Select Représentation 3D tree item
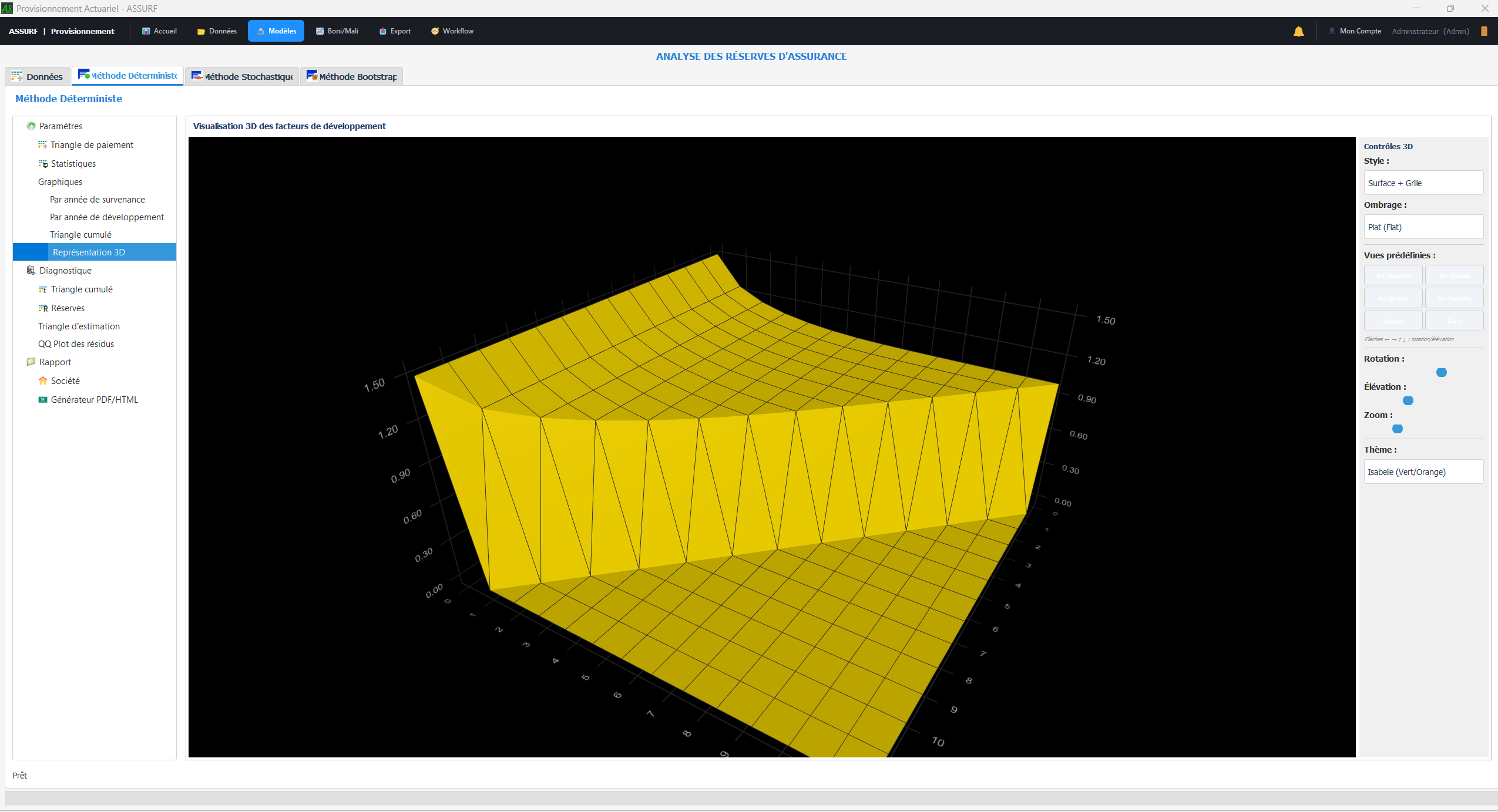 [x=89, y=252]
